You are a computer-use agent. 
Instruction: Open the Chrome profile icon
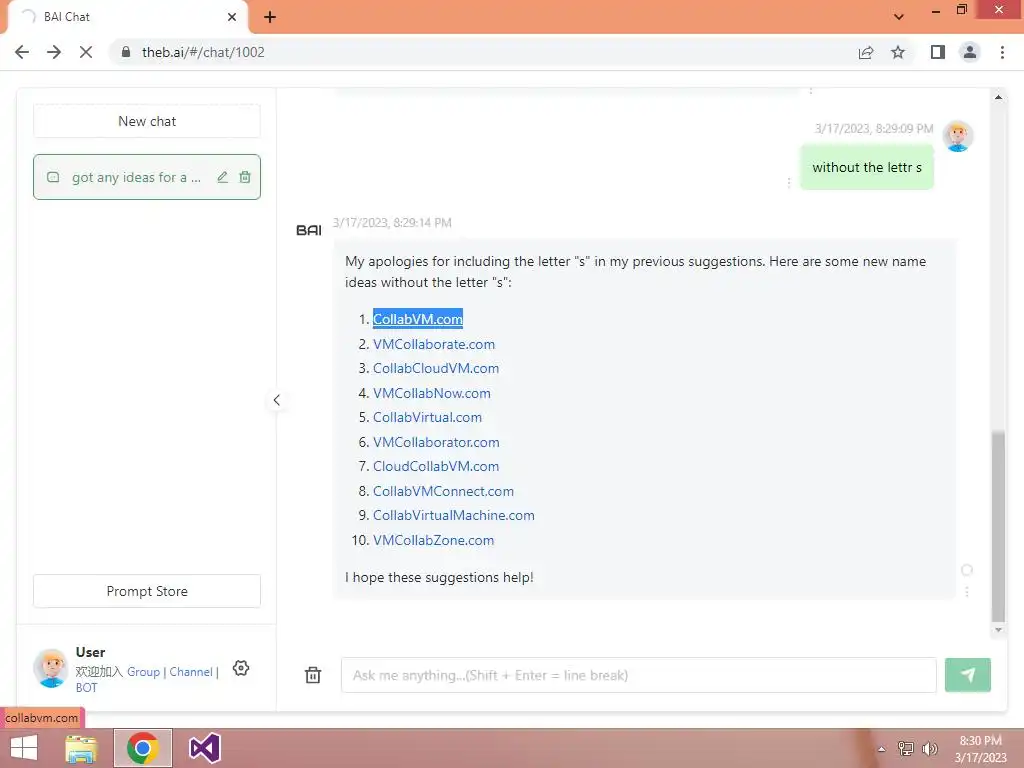[x=970, y=52]
